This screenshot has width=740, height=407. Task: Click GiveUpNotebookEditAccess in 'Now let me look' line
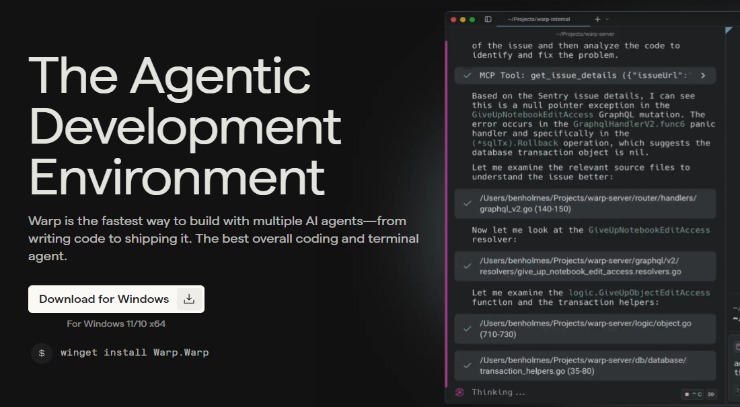[x=649, y=230]
